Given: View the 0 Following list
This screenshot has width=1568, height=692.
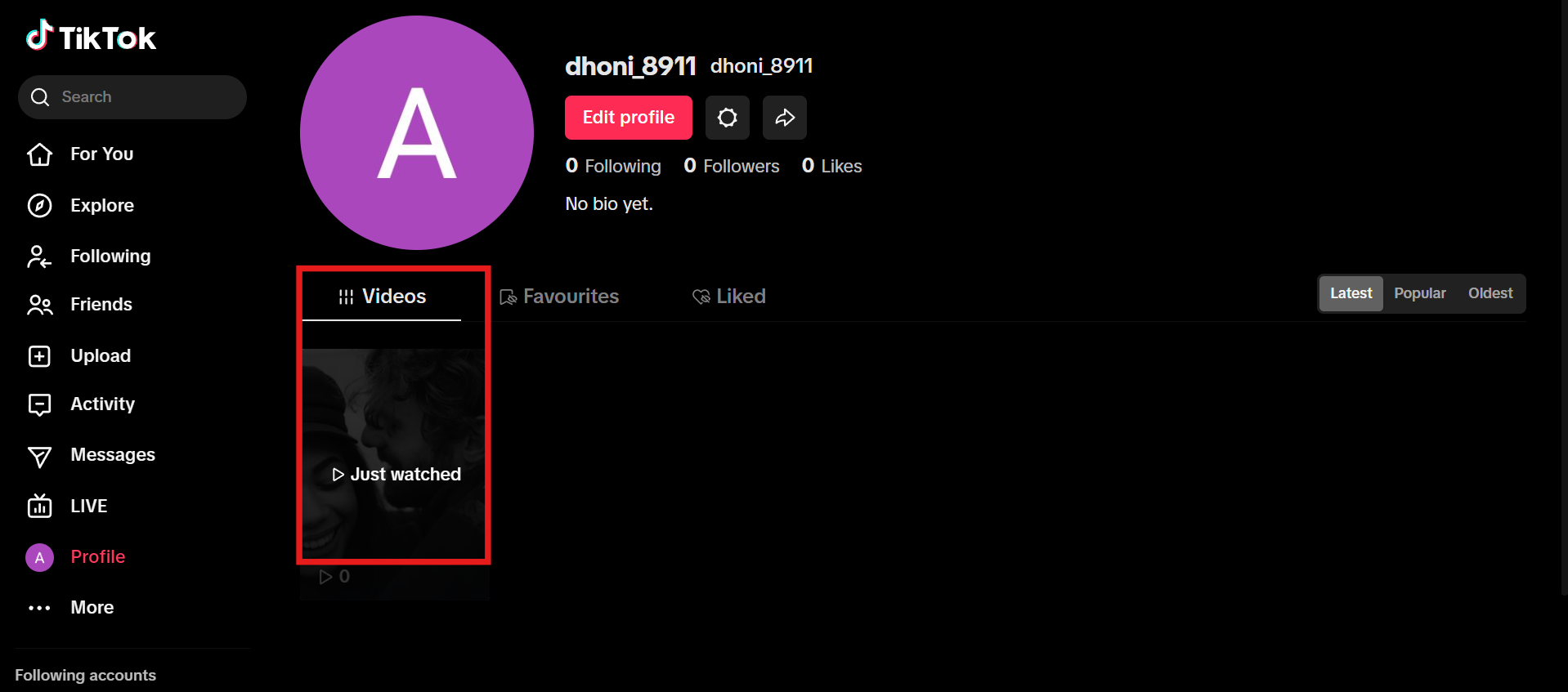Looking at the screenshot, I should pyautogui.click(x=613, y=166).
